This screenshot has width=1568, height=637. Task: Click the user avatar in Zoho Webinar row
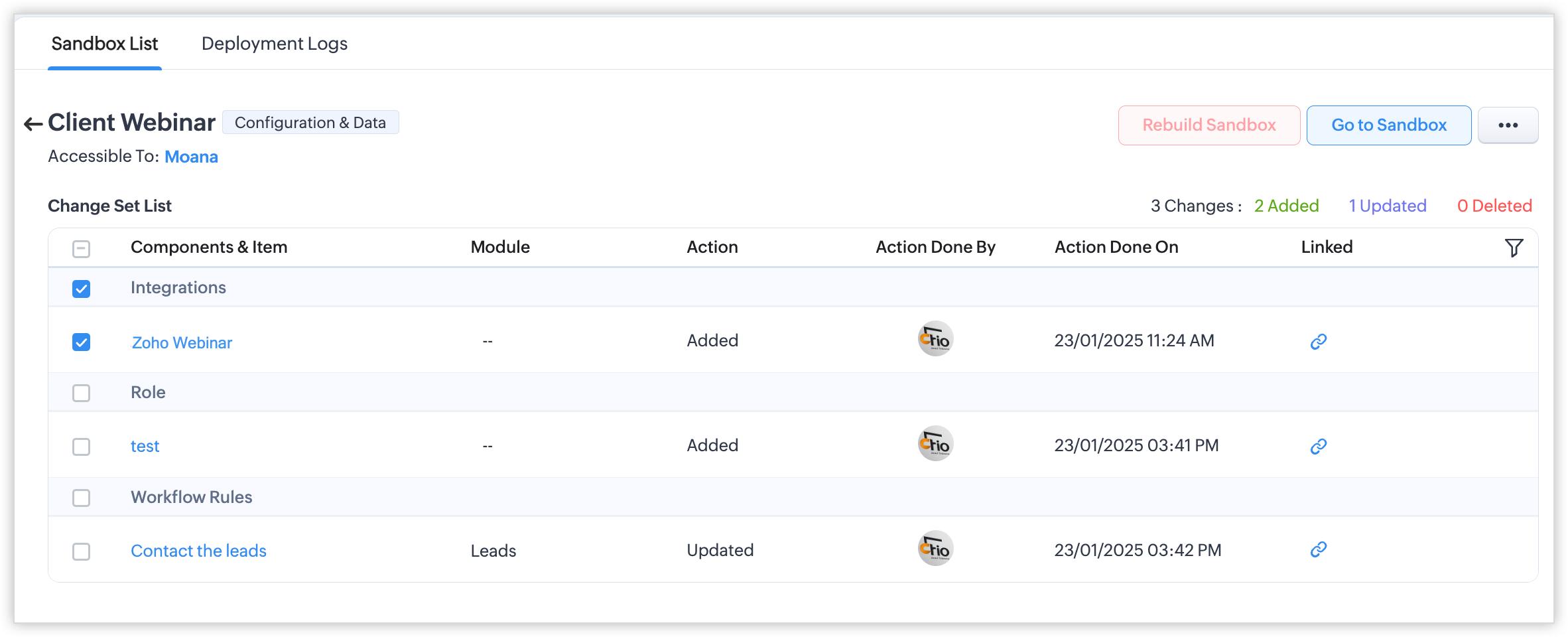click(935, 339)
